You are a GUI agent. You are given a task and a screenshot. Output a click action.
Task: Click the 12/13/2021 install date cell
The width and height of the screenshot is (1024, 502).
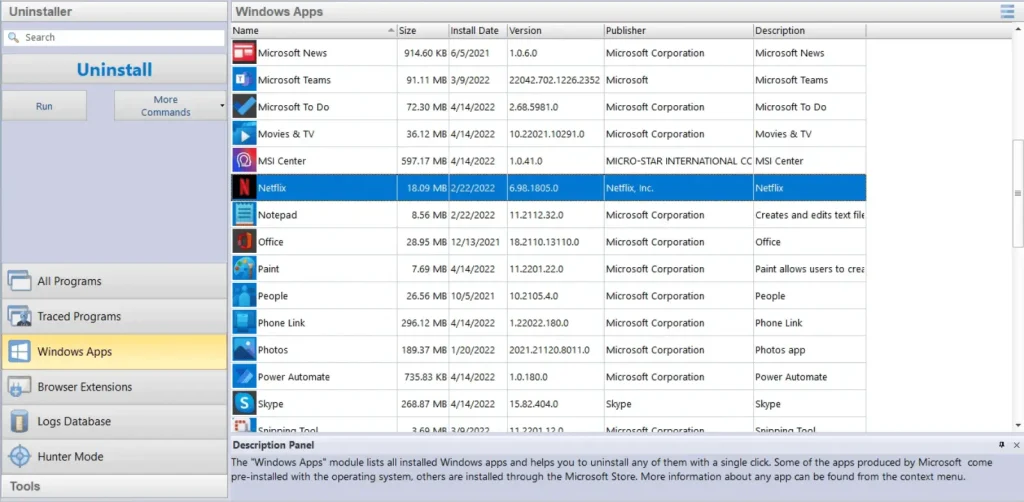(477, 242)
